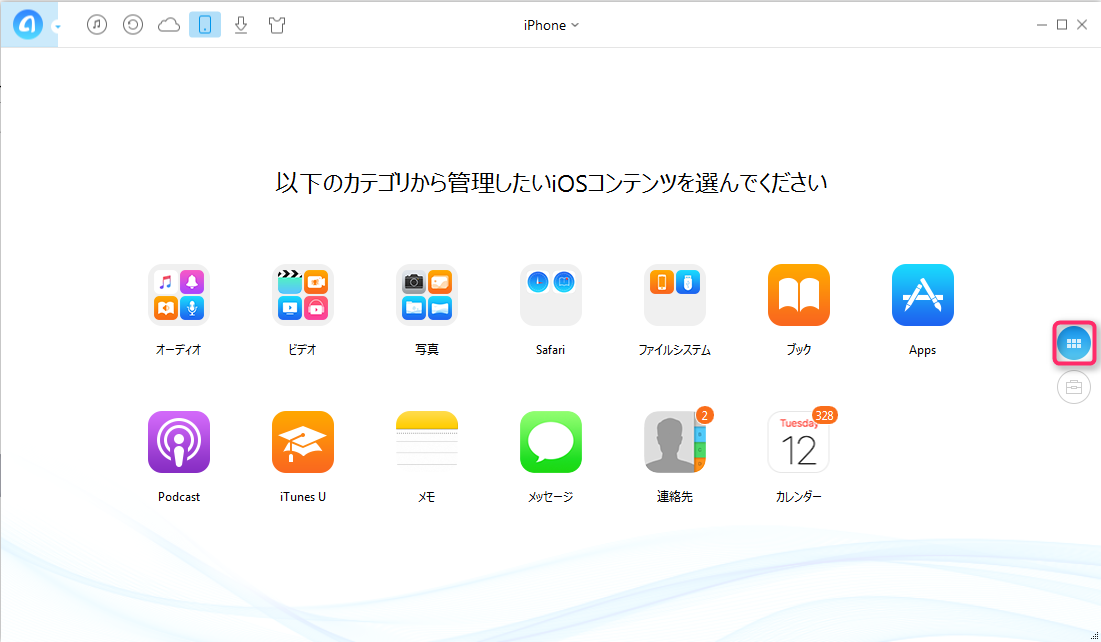
Task: Click the Apps label text
Action: [923, 350]
